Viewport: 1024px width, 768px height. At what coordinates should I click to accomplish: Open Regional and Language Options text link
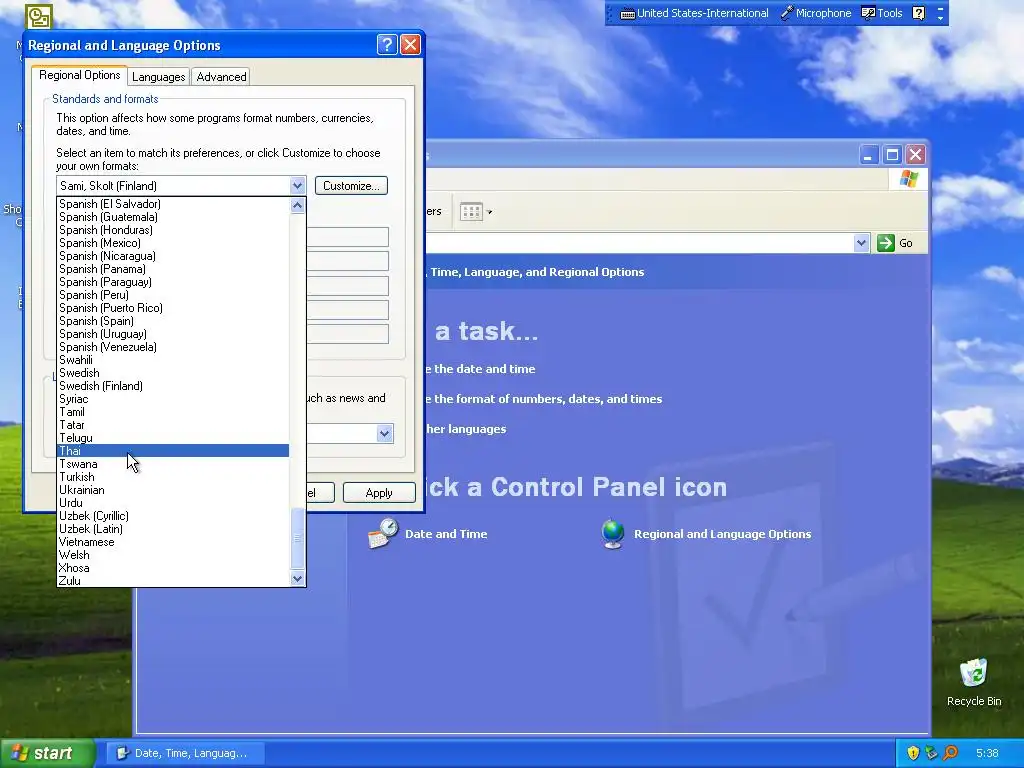[x=722, y=534]
